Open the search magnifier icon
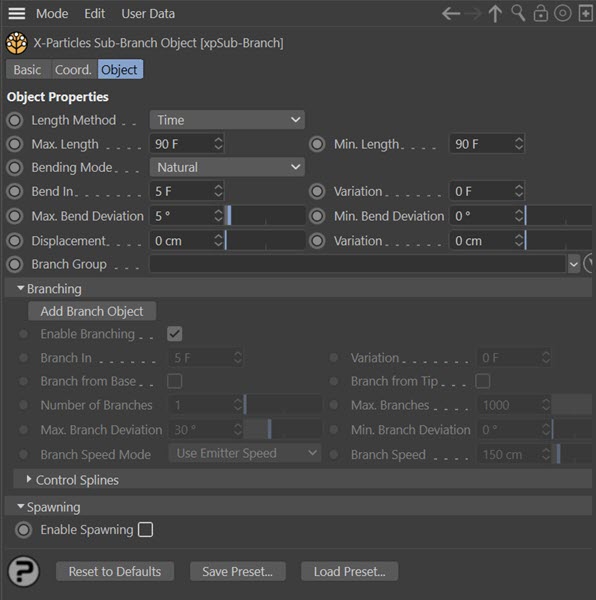The height and width of the screenshot is (600, 596). 518,14
